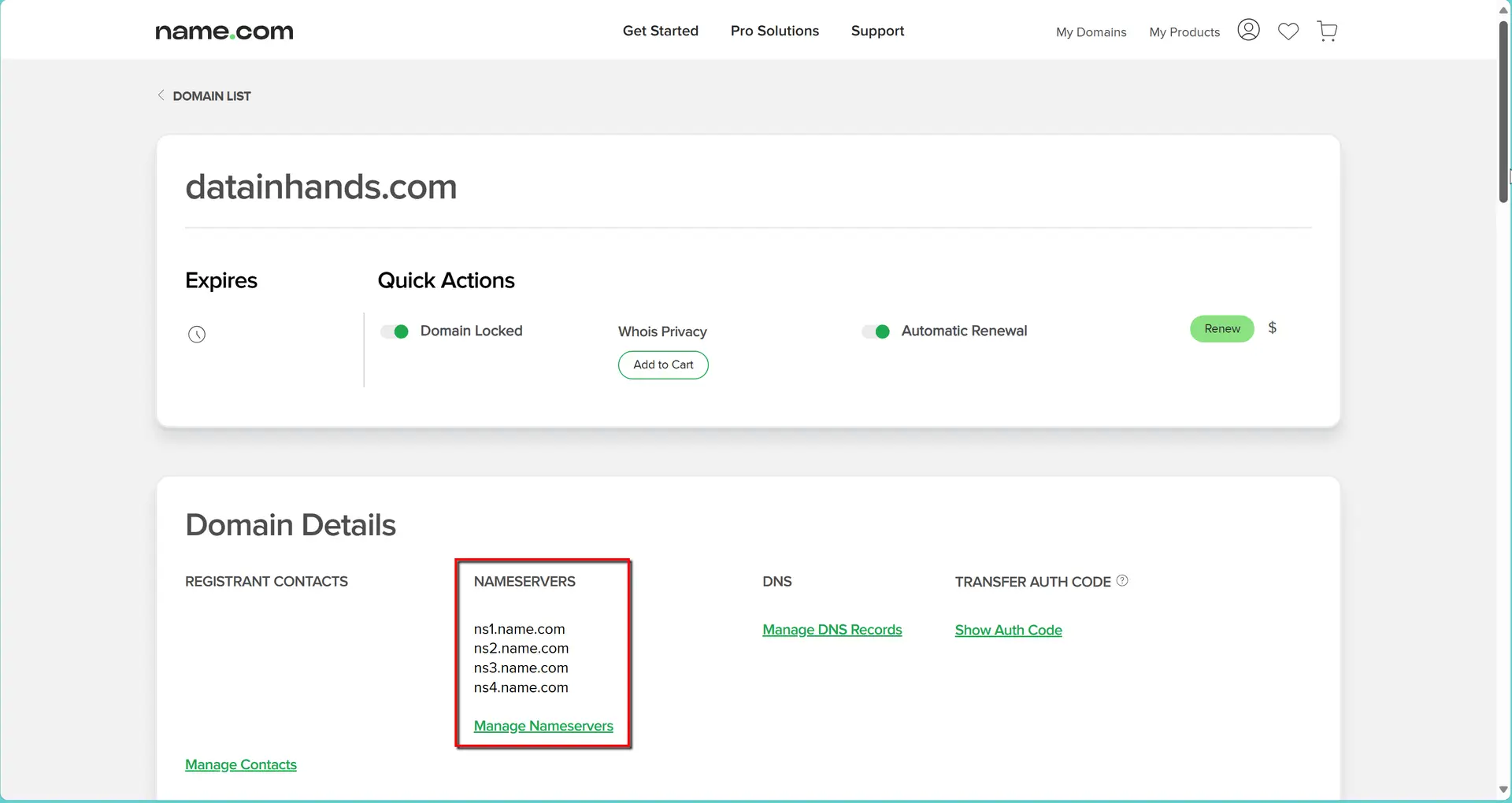
Task: Go to My Domains
Action: click(x=1091, y=32)
